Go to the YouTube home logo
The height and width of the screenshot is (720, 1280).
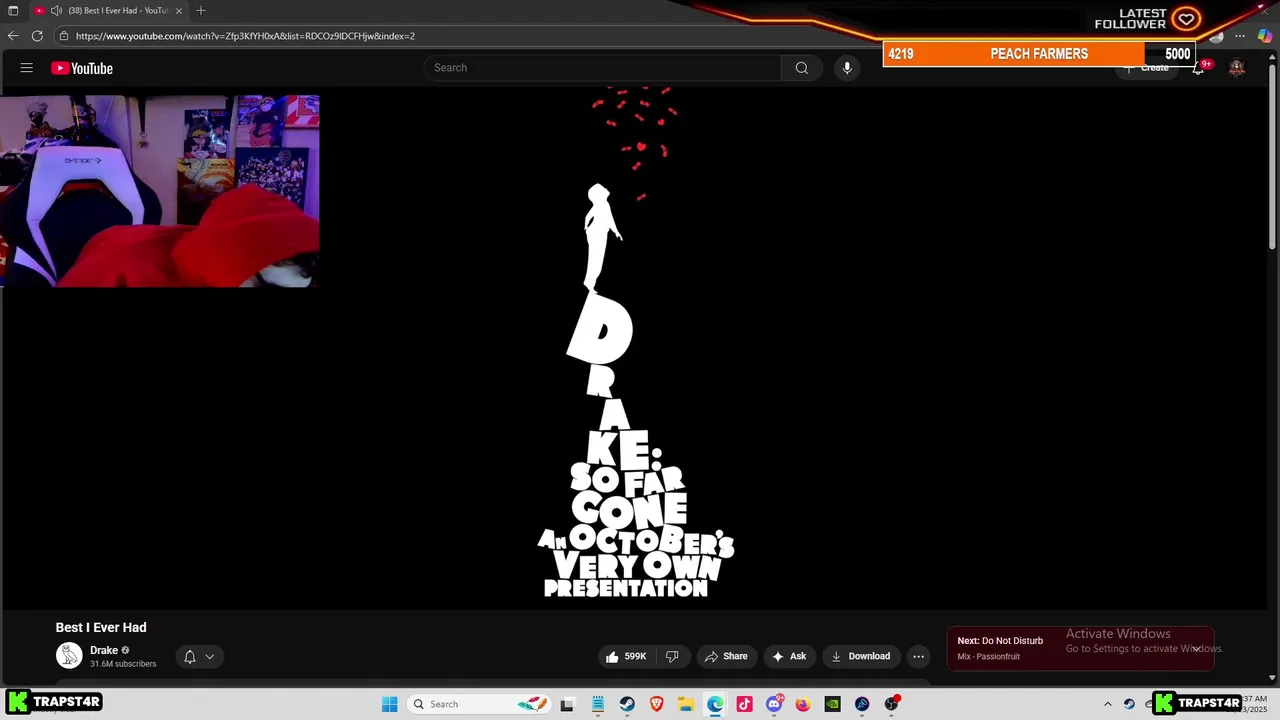coord(82,68)
